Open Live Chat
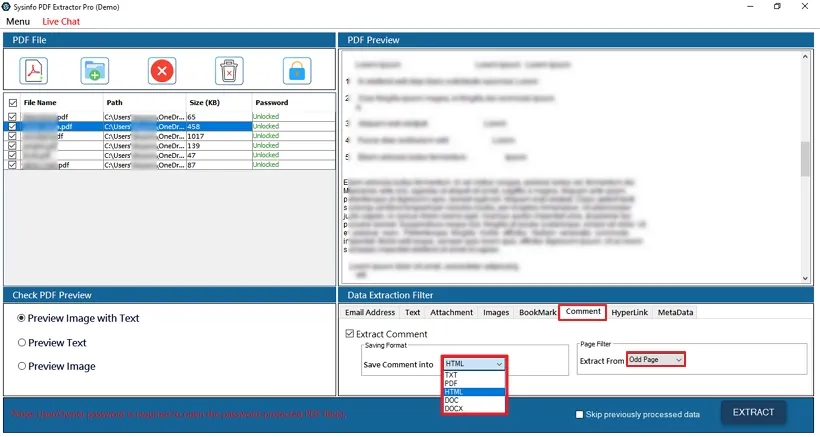The width and height of the screenshot is (820, 437). (x=61, y=21)
